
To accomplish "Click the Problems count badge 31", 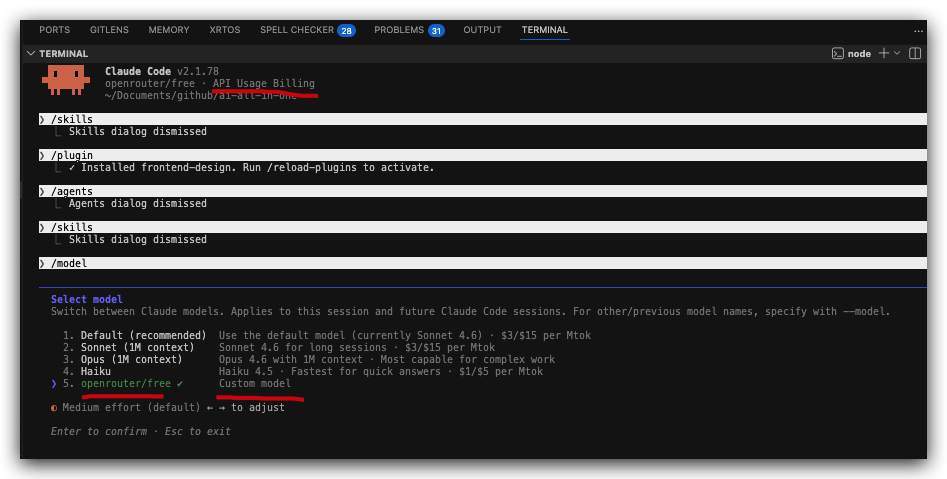I will point(436,30).
